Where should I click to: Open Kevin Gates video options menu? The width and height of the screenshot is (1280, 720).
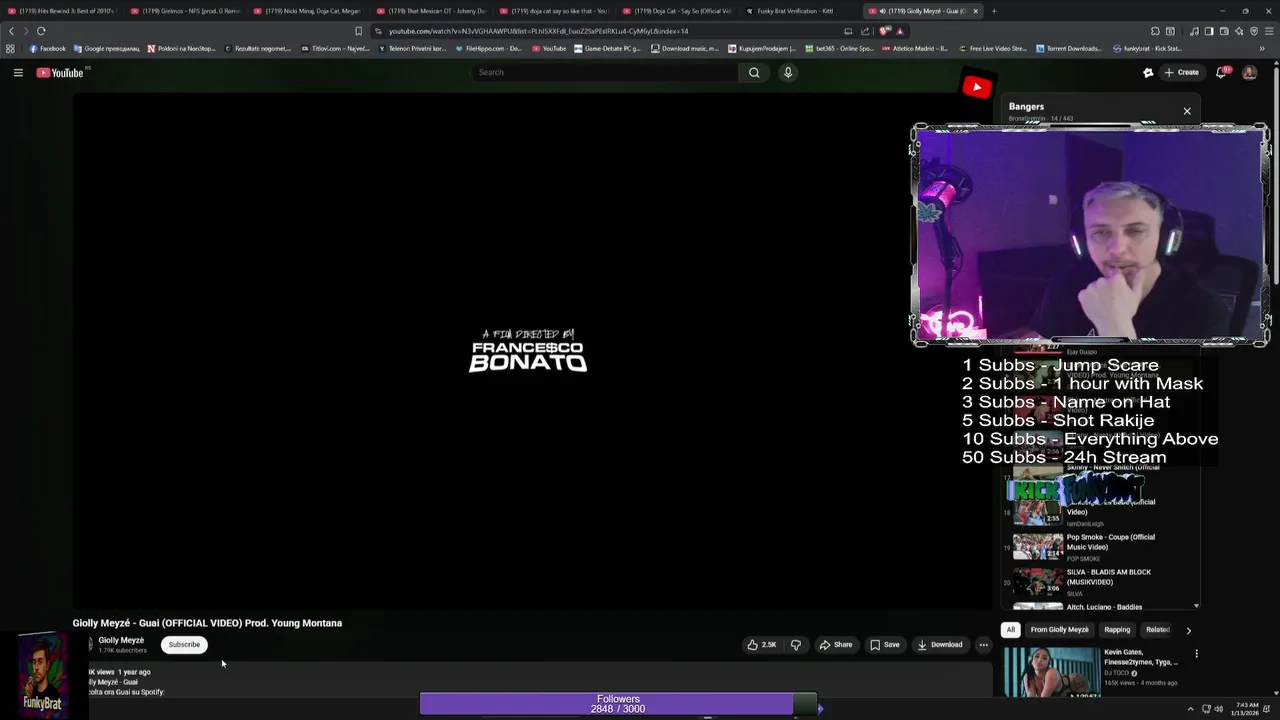pyautogui.click(x=1196, y=654)
